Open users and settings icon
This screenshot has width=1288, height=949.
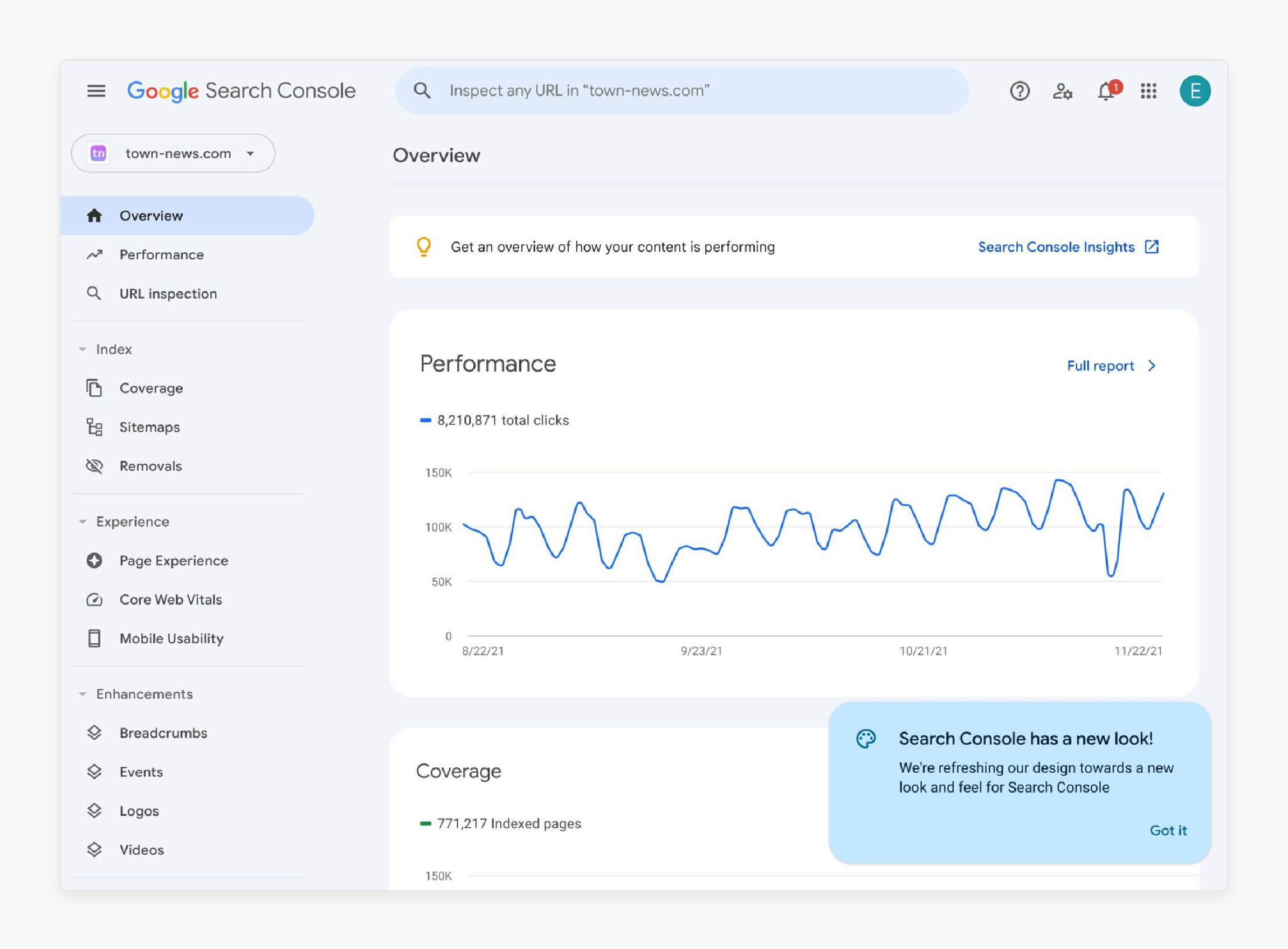click(x=1062, y=91)
